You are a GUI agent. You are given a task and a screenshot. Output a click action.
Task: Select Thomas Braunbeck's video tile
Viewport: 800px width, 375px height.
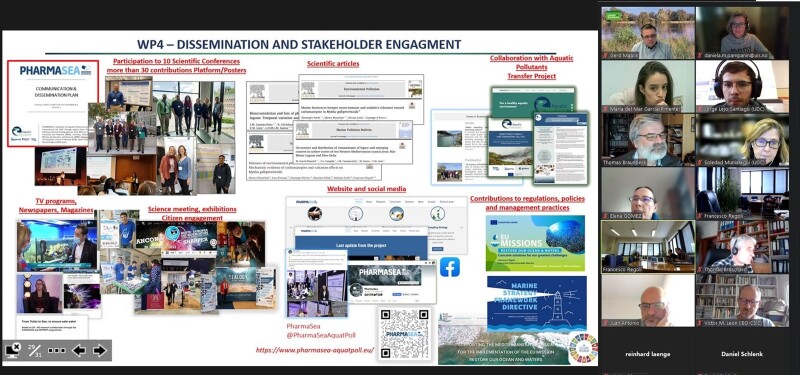click(648, 140)
